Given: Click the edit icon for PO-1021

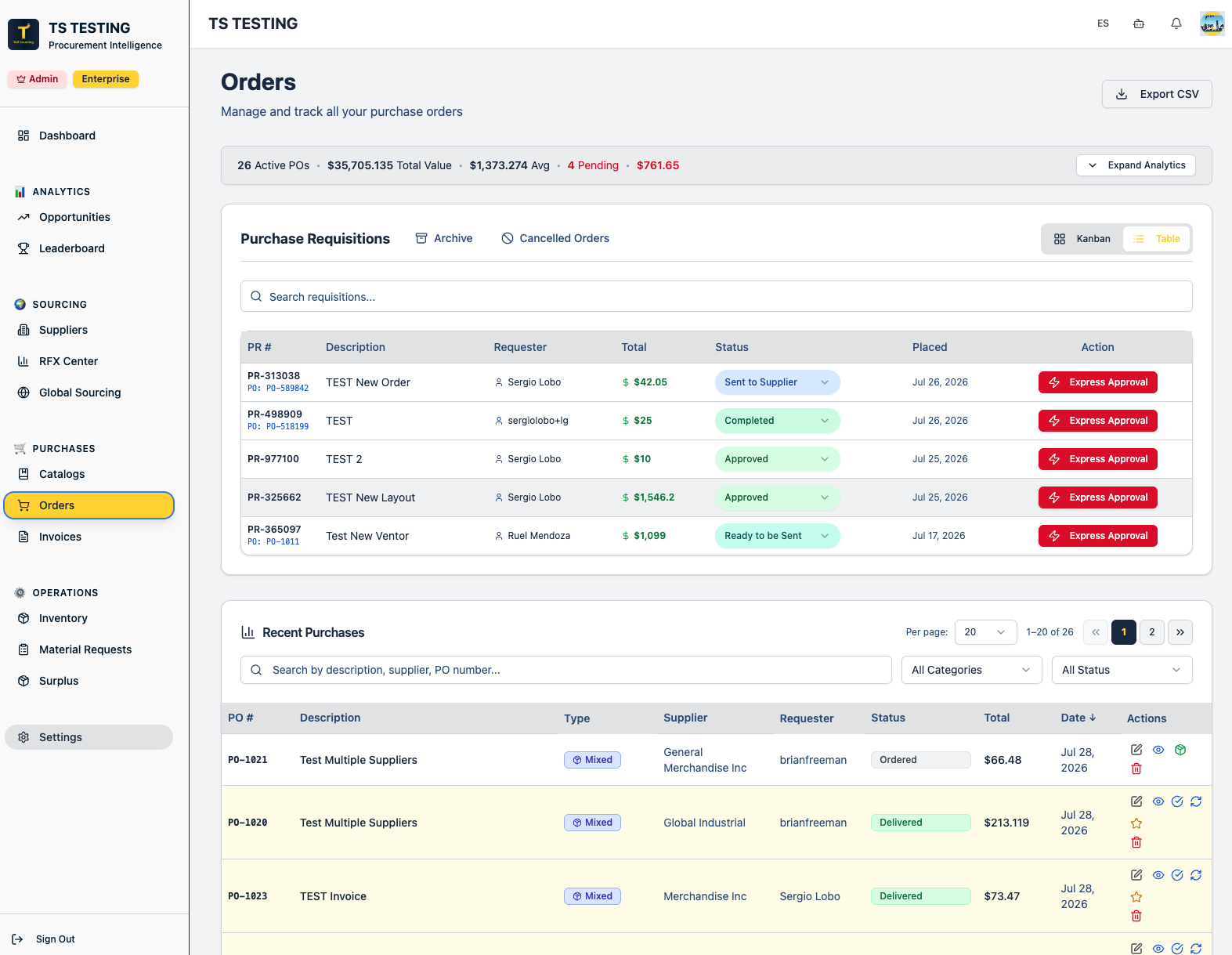Looking at the screenshot, I should tap(1136, 750).
